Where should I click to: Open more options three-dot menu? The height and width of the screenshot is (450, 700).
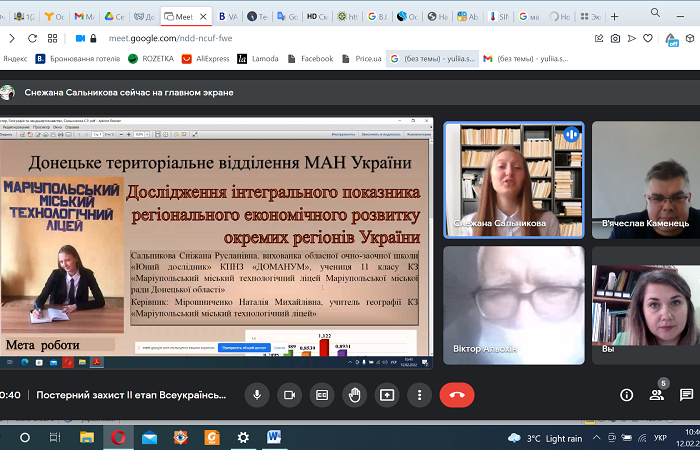pos(419,394)
